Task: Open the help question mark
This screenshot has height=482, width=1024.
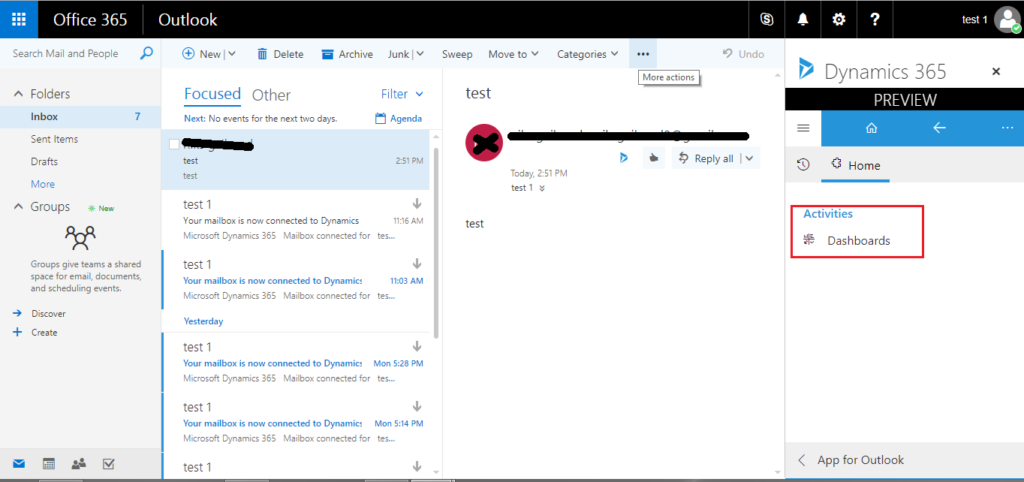Action: [874, 19]
